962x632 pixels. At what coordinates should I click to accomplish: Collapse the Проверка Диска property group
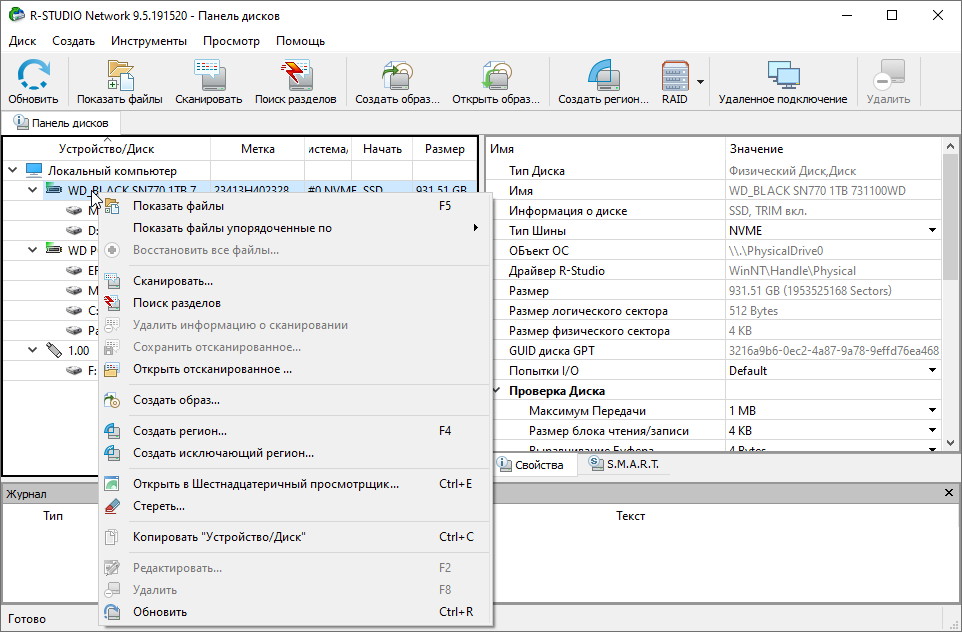(496, 390)
